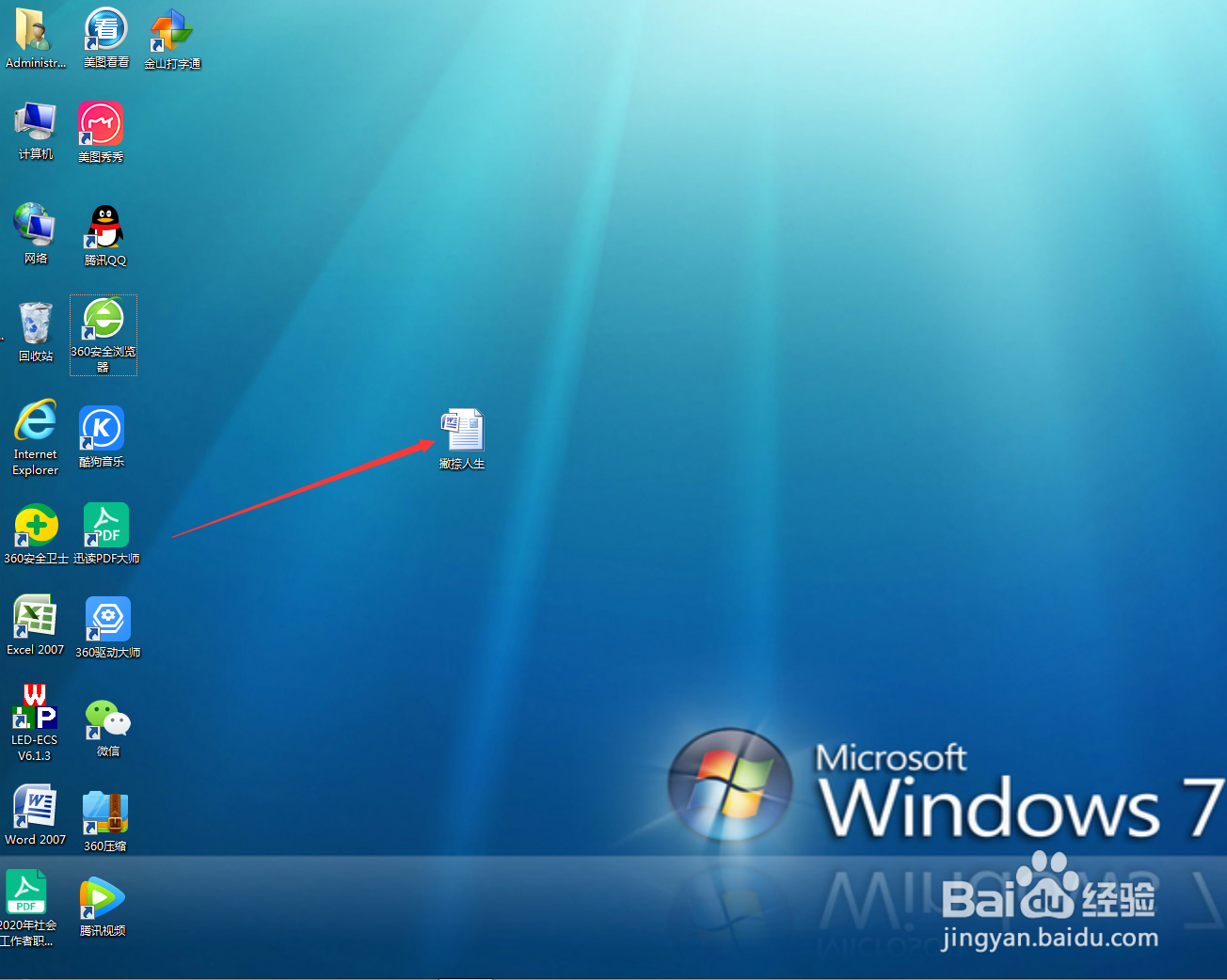Click the 酷狗音乐 shortcut icon
This screenshot has width=1227, height=980.
tap(102, 429)
